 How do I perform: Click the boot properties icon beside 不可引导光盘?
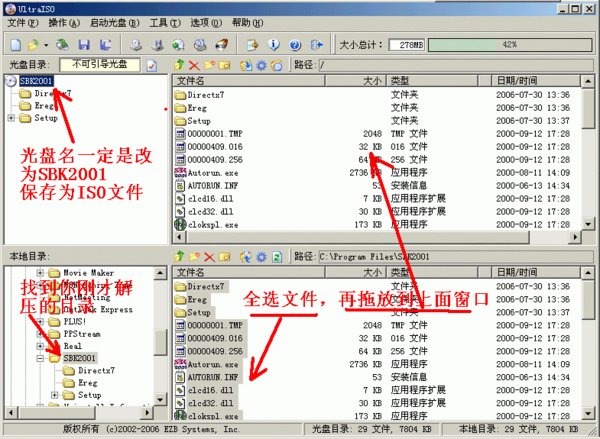pyautogui.click(x=152, y=65)
